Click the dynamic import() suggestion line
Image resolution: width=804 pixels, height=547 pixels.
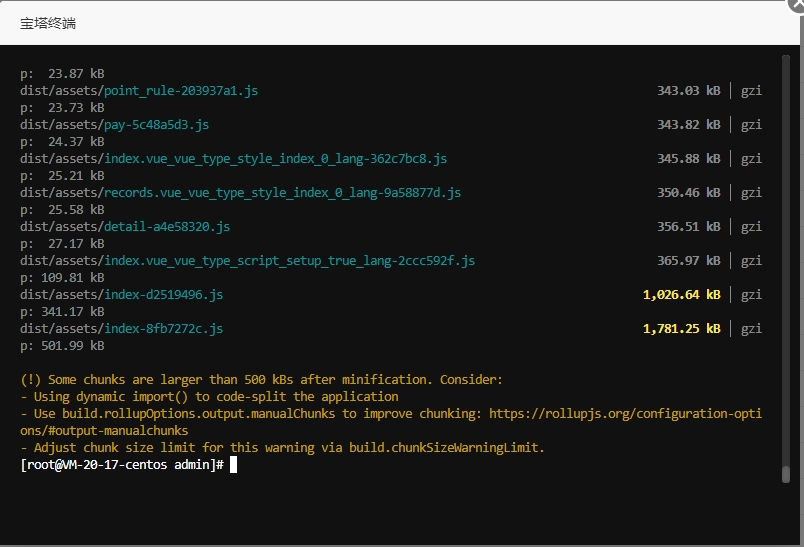tap(209, 397)
